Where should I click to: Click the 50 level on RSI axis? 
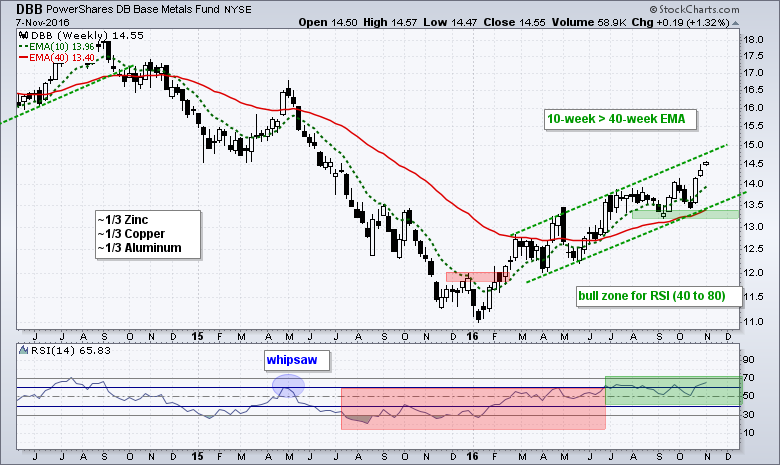(x=749, y=396)
